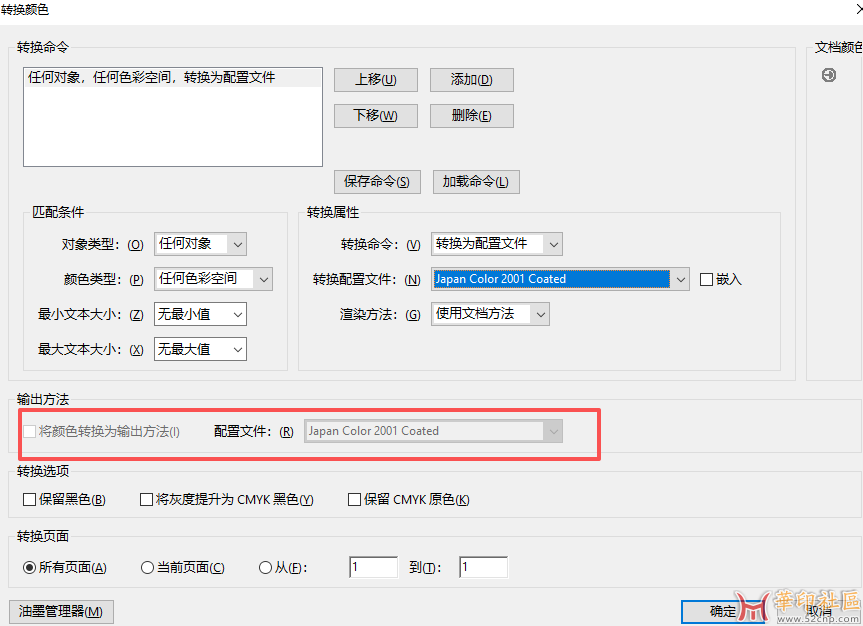Screen dimensions: 863x626
Task: Open the 对象类型 dropdown
Action: click(x=200, y=244)
